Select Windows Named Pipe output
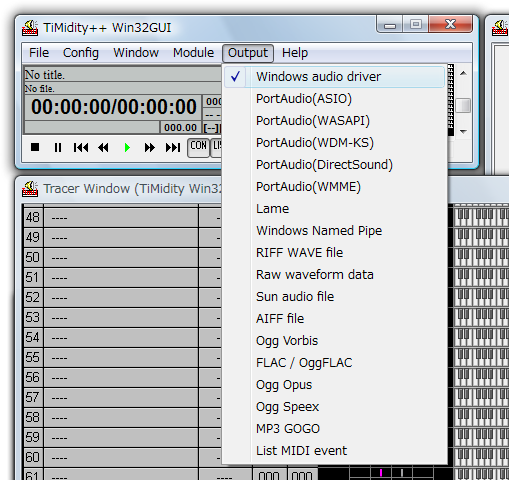509x480 pixels. [334, 231]
